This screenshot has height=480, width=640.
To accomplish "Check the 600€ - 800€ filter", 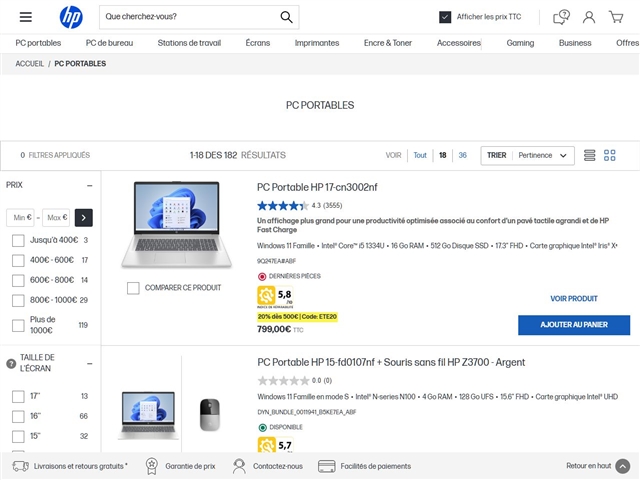I will point(18,280).
